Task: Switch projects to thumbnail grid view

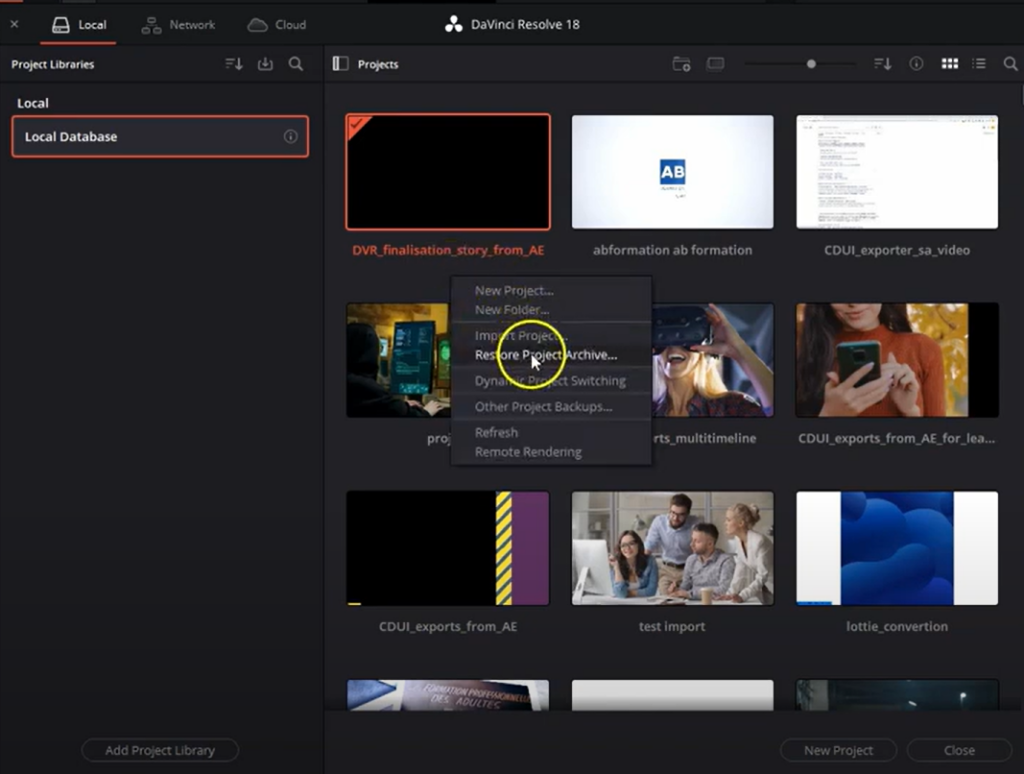Action: (949, 64)
